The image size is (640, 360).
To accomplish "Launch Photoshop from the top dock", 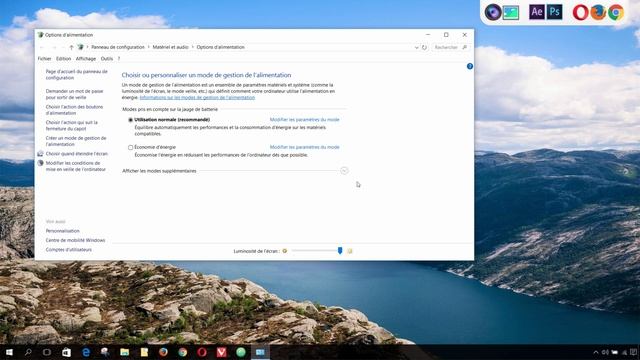I will pos(554,12).
